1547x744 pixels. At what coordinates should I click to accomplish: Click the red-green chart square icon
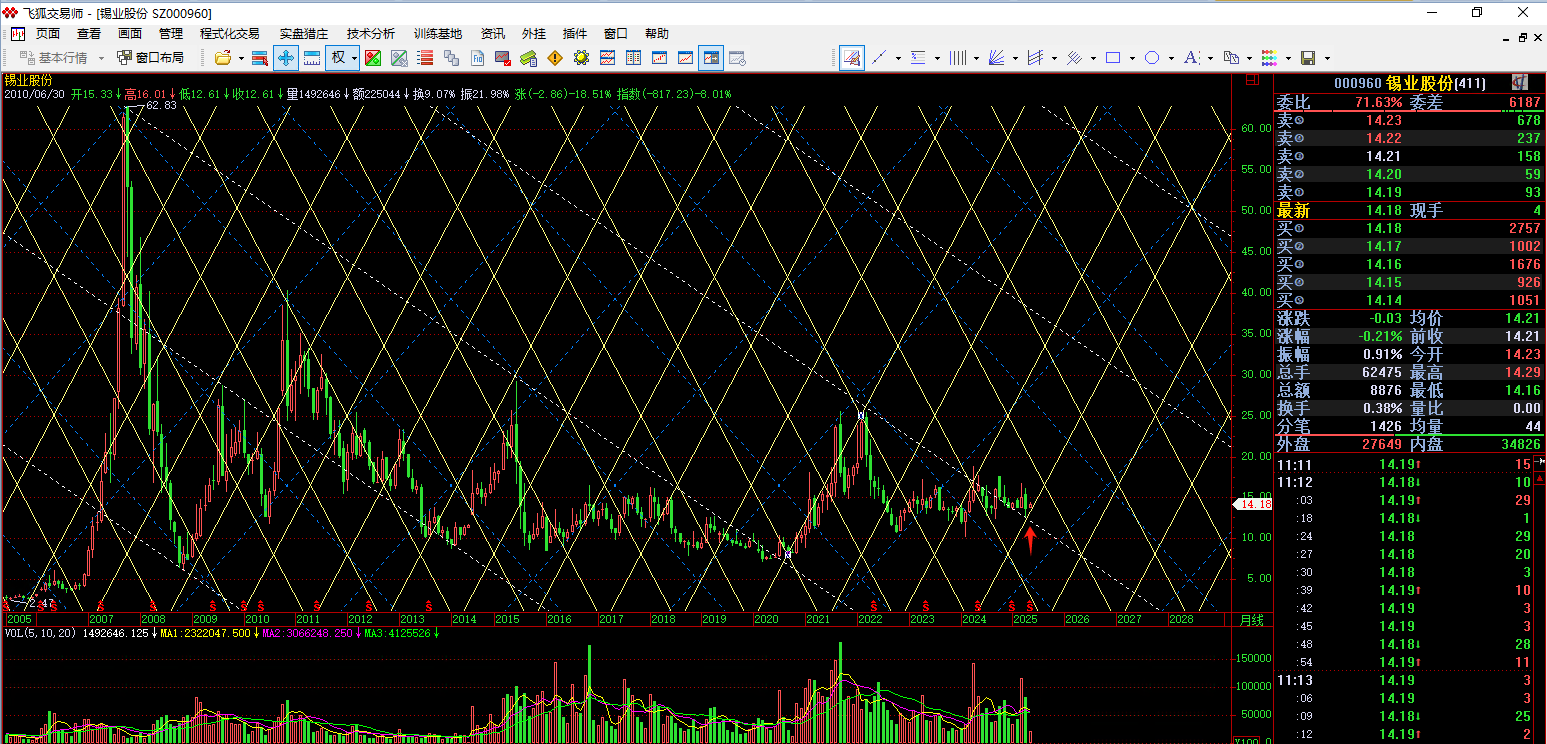(373, 58)
